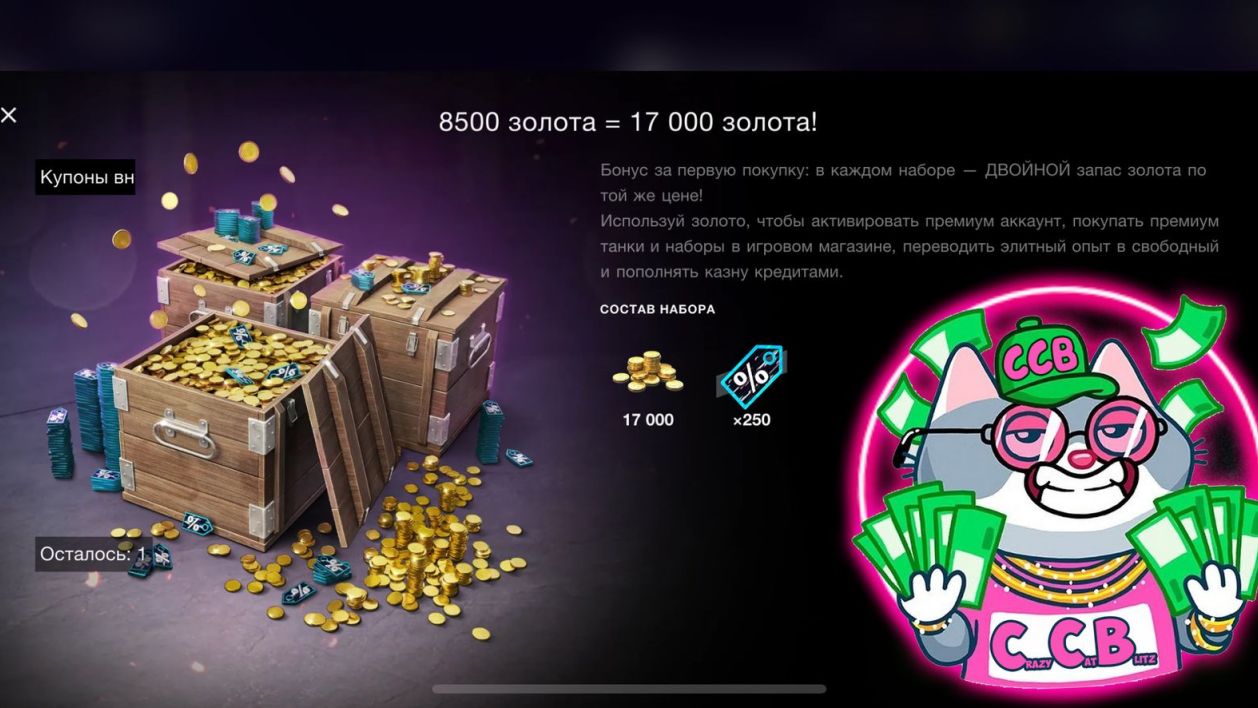Click the Осталось: 1 remaining badge

coord(93,553)
